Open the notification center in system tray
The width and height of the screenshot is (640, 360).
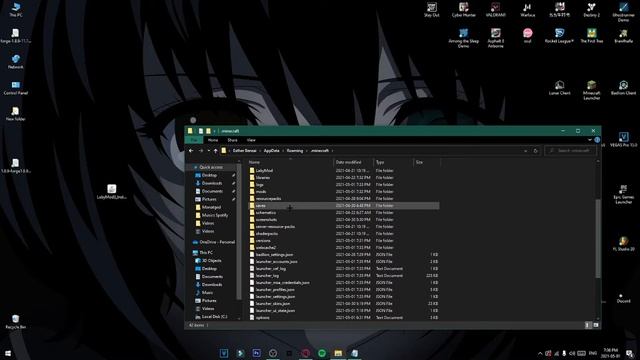[x=630, y=353]
